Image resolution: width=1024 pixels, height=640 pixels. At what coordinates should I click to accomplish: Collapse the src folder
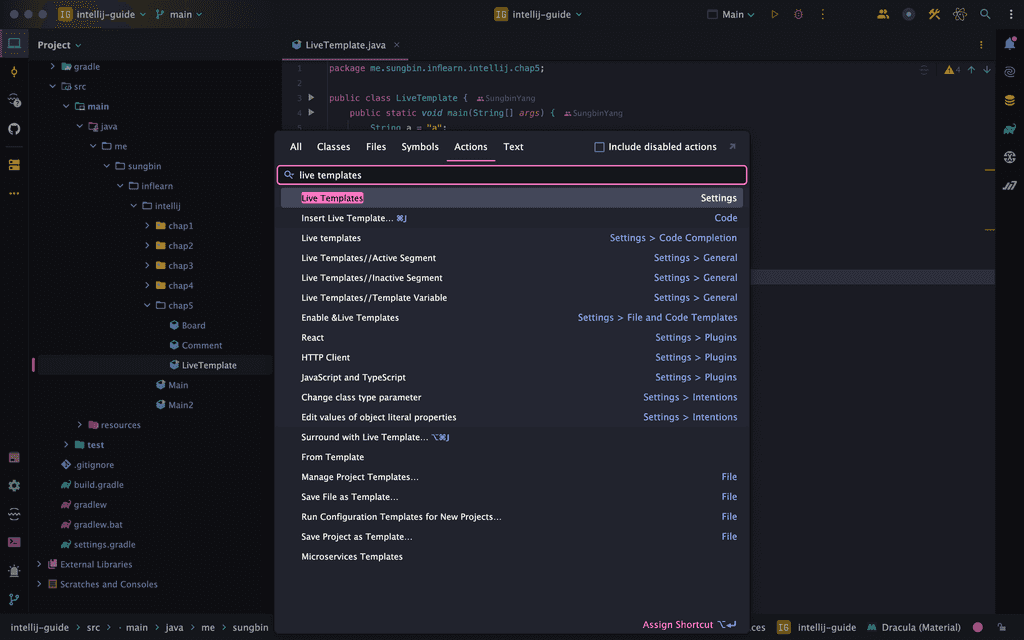tap(53, 86)
